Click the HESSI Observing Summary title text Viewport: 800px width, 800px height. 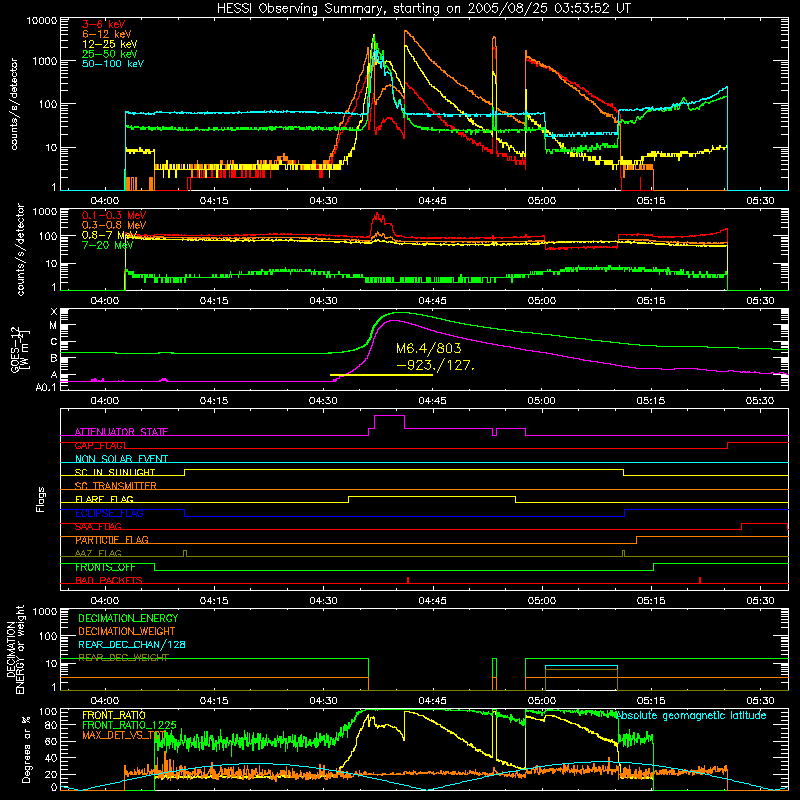pos(424,9)
